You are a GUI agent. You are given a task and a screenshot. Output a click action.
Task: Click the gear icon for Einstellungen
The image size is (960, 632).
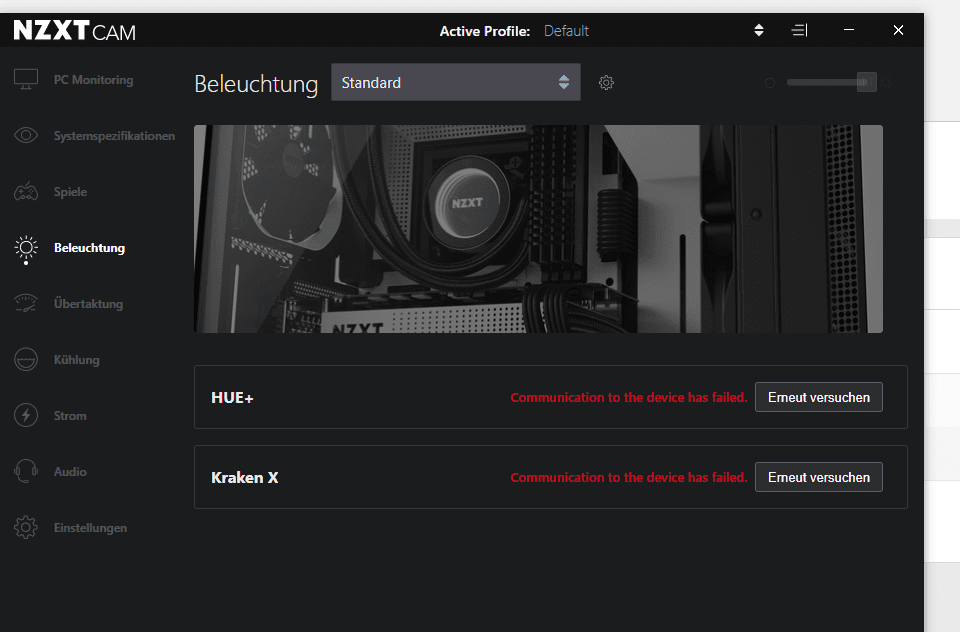(26, 527)
